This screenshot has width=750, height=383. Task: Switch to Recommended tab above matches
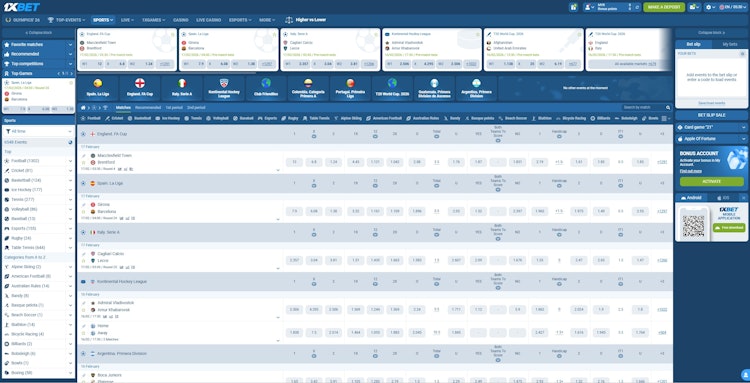point(148,108)
